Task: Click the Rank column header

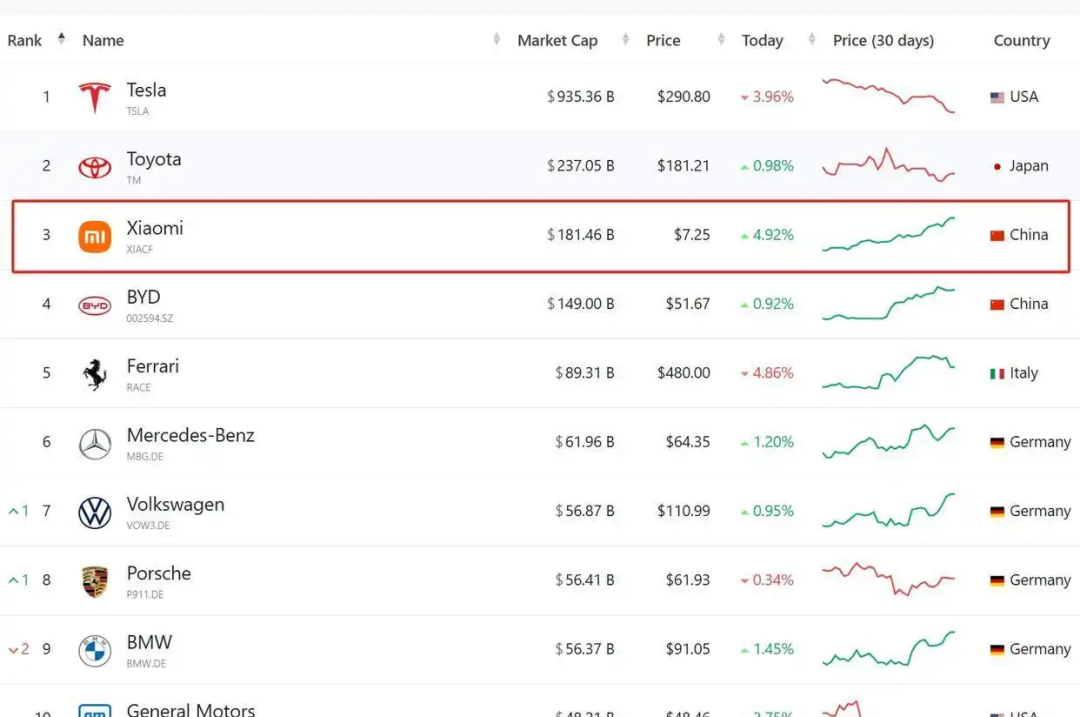Action: [x=25, y=41]
